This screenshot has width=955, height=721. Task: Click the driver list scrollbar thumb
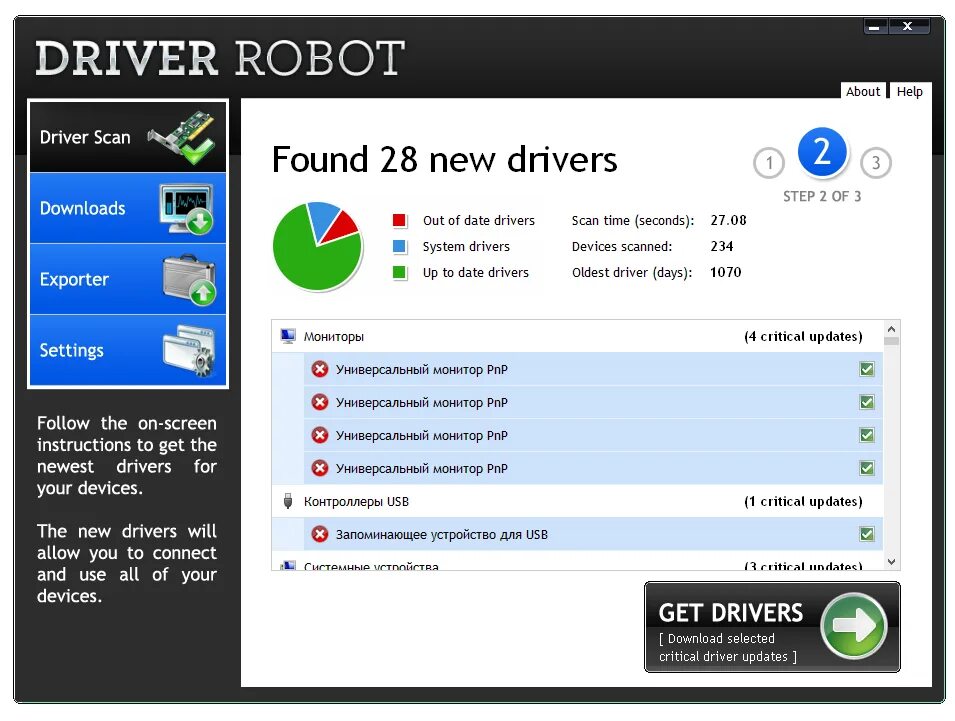click(891, 341)
